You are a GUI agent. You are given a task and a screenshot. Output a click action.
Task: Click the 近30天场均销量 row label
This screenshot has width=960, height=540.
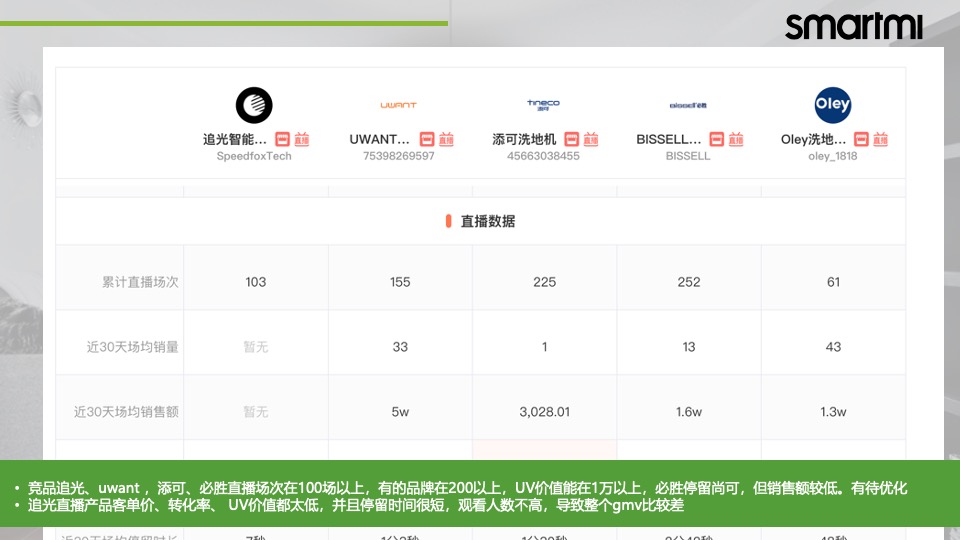(132, 347)
